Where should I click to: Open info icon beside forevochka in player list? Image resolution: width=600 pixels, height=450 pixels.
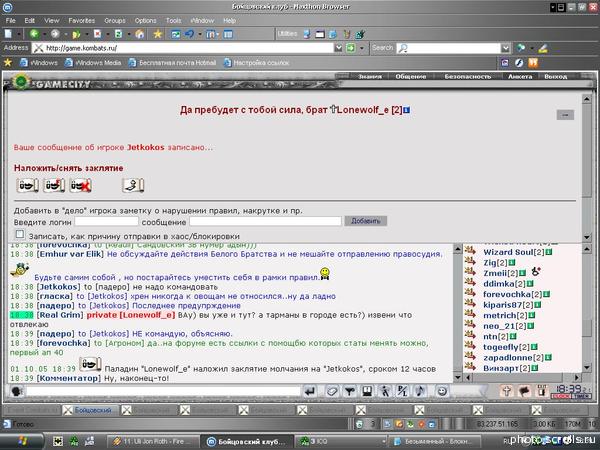click(x=546, y=294)
